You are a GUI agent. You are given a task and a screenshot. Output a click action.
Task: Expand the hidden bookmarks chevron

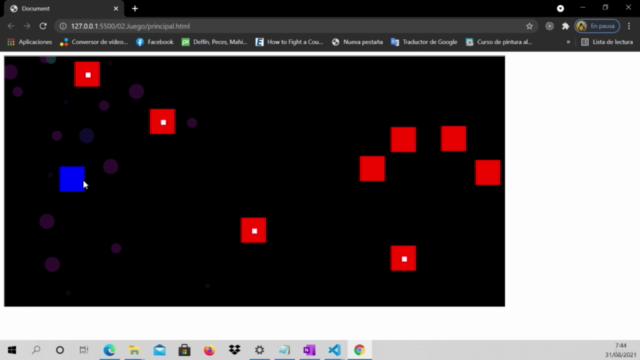[568, 42]
